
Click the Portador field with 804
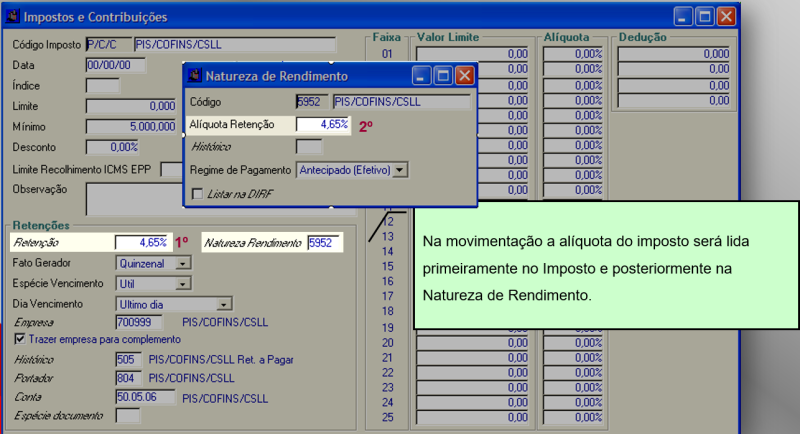(128, 378)
